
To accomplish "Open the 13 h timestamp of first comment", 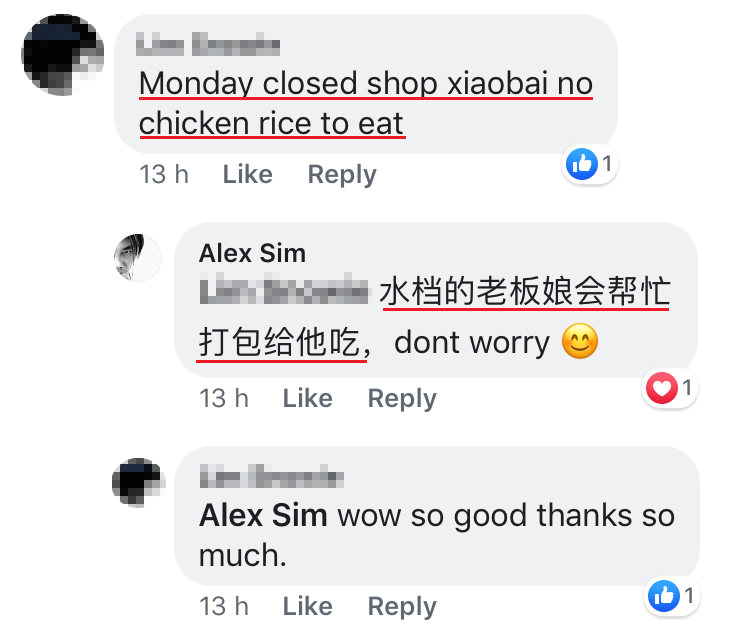I will click(x=164, y=174).
